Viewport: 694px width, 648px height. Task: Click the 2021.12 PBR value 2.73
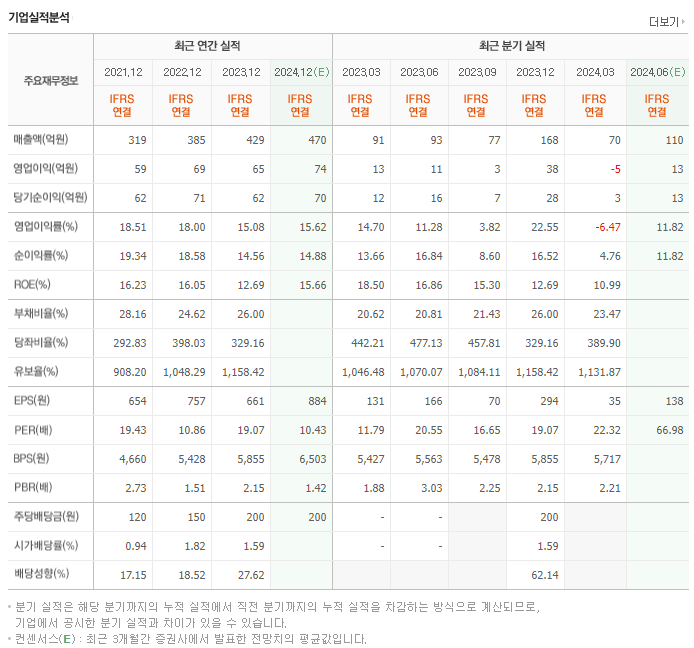(x=135, y=488)
